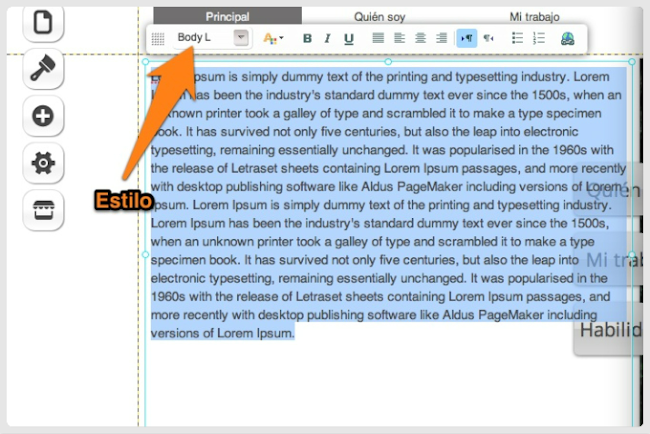Open the Body L style dropdown

pyautogui.click(x=201, y=38)
